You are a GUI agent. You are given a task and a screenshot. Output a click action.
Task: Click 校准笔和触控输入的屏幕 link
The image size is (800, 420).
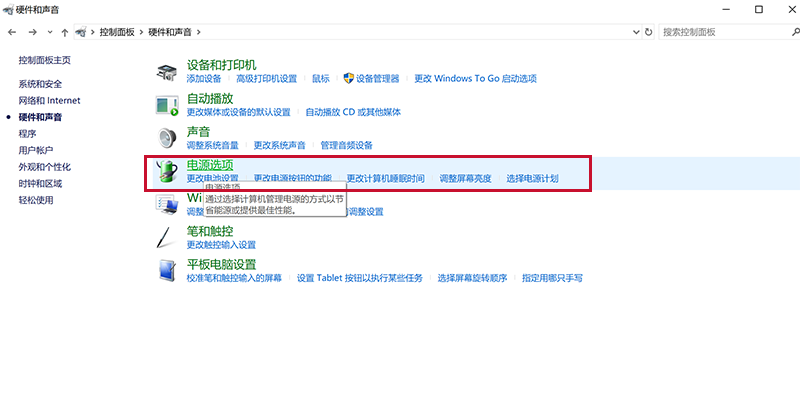[x=234, y=278]
